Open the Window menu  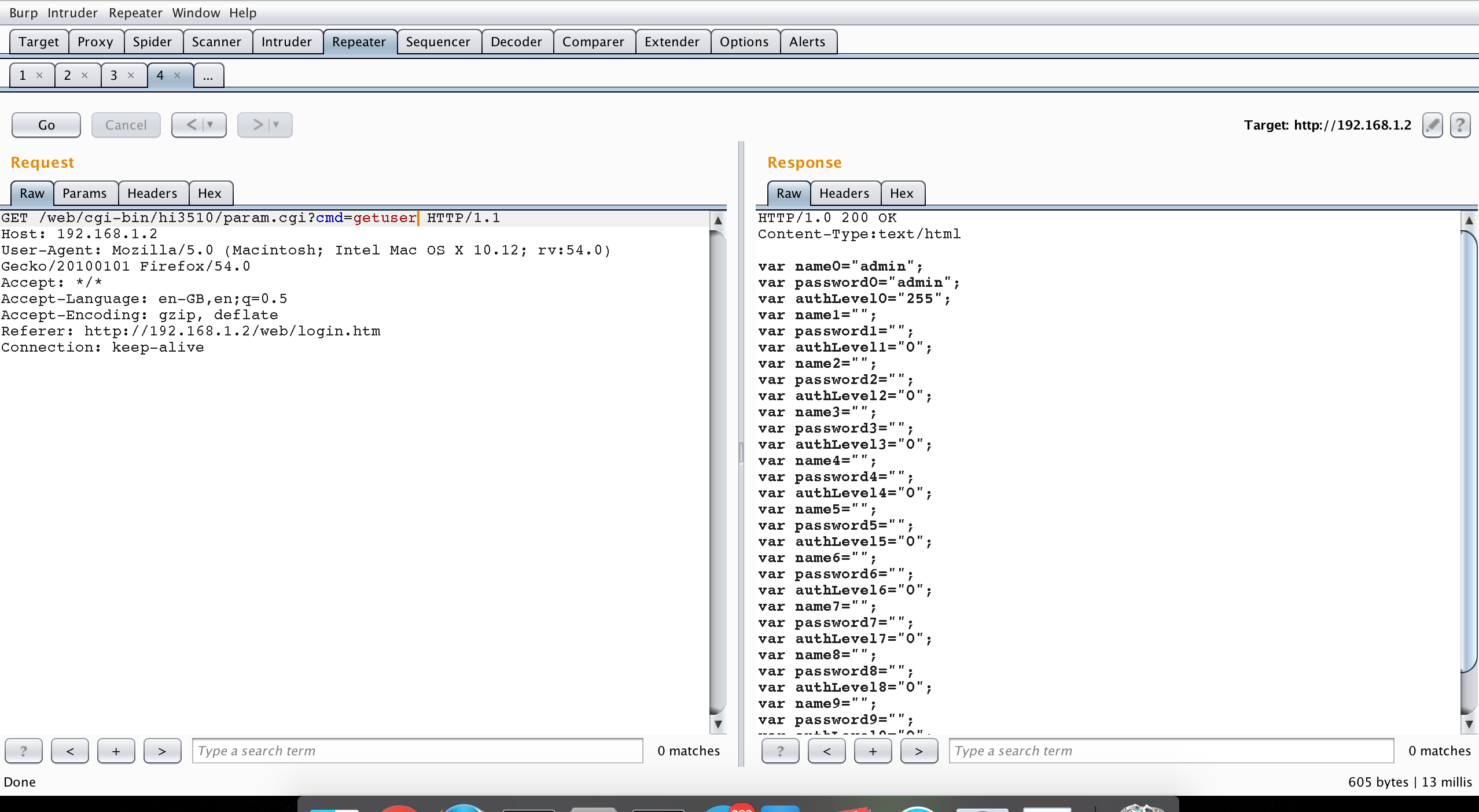pos(196,13)
